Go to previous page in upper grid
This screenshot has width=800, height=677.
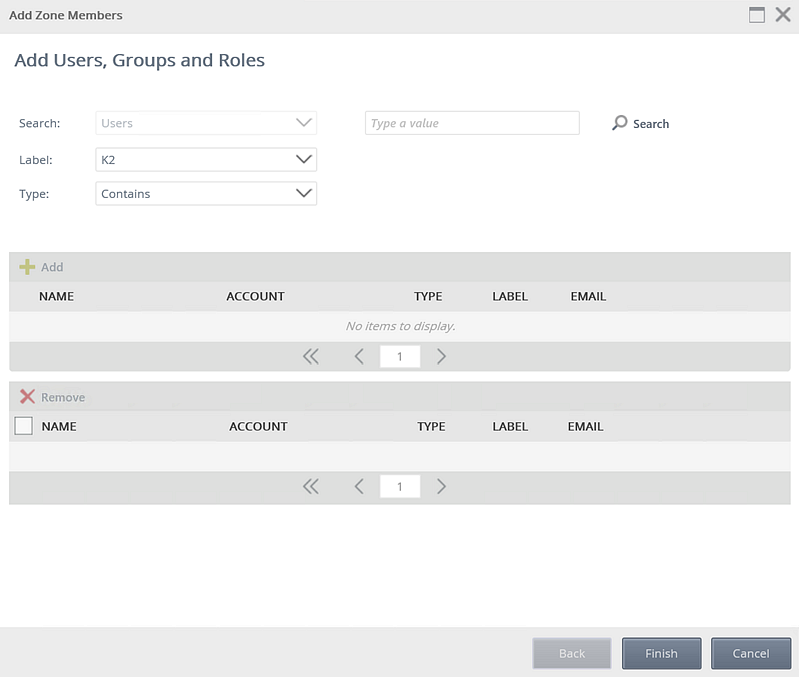(359, 357)
